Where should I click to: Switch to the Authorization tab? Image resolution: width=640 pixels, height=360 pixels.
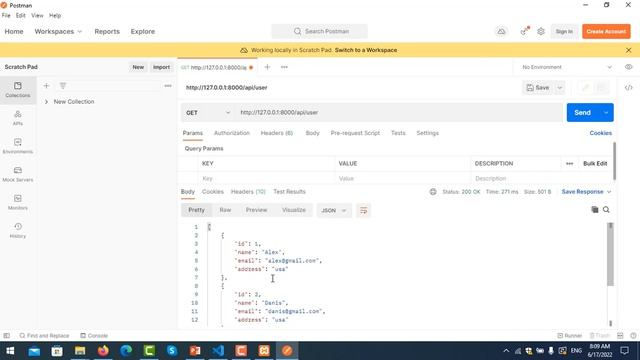click(231, 133)
